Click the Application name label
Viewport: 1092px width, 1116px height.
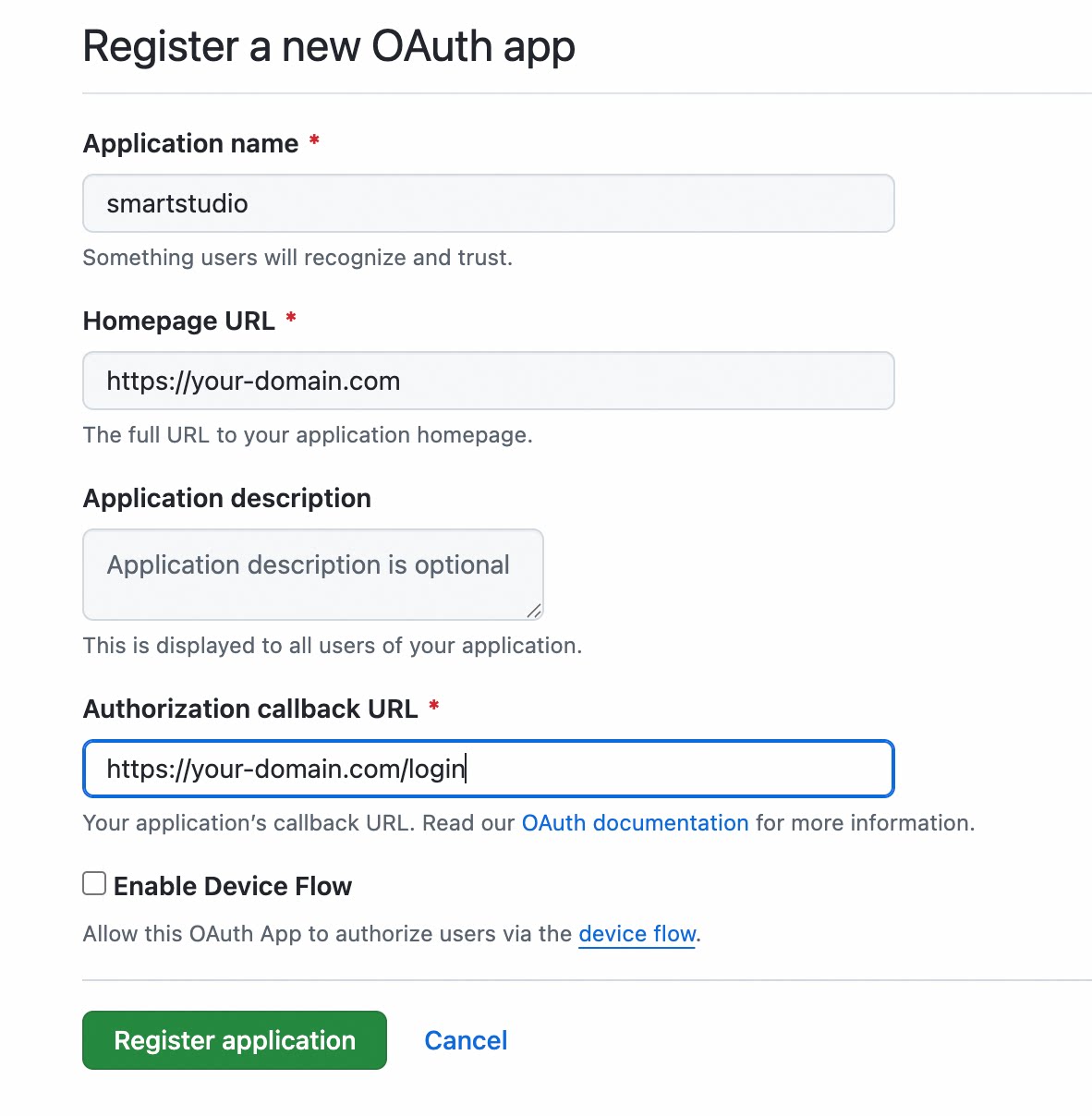point(191,143)
